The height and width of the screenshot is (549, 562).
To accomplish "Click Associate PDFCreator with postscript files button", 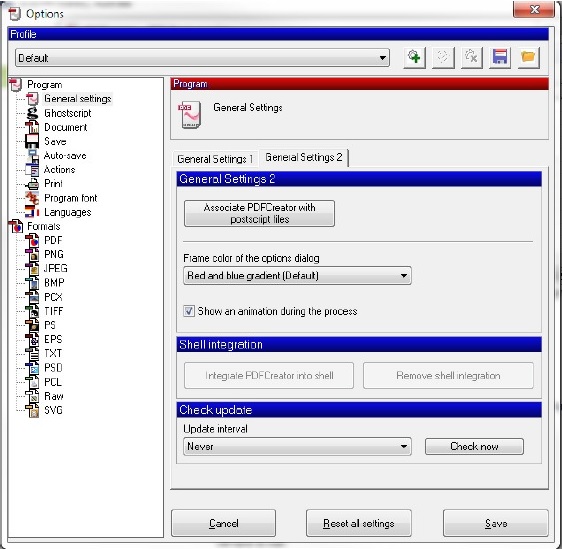I will 259,213.
